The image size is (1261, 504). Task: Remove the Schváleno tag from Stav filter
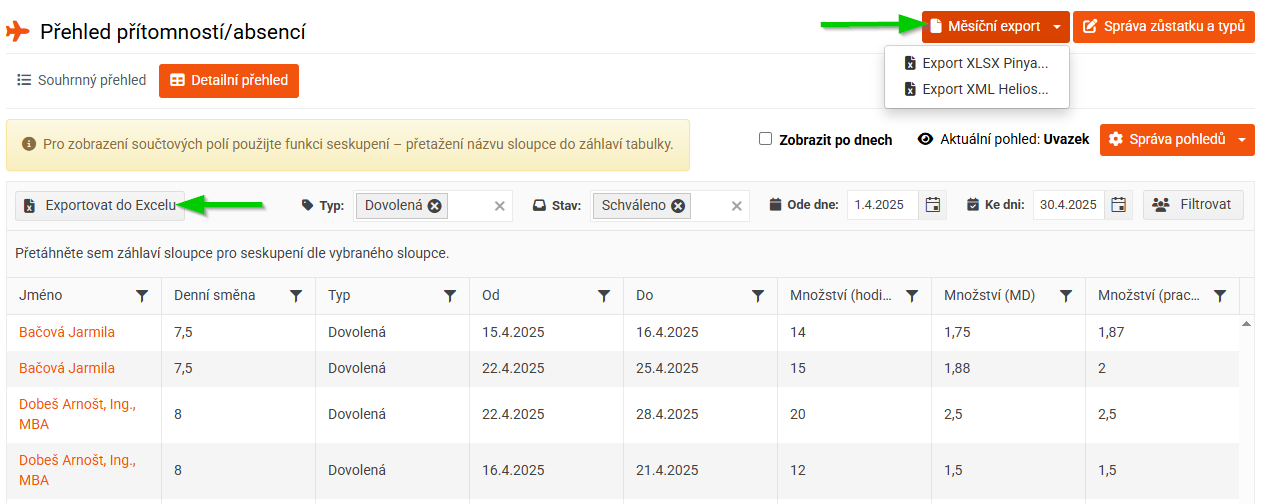pyautogui.click(x=678, y=206)
